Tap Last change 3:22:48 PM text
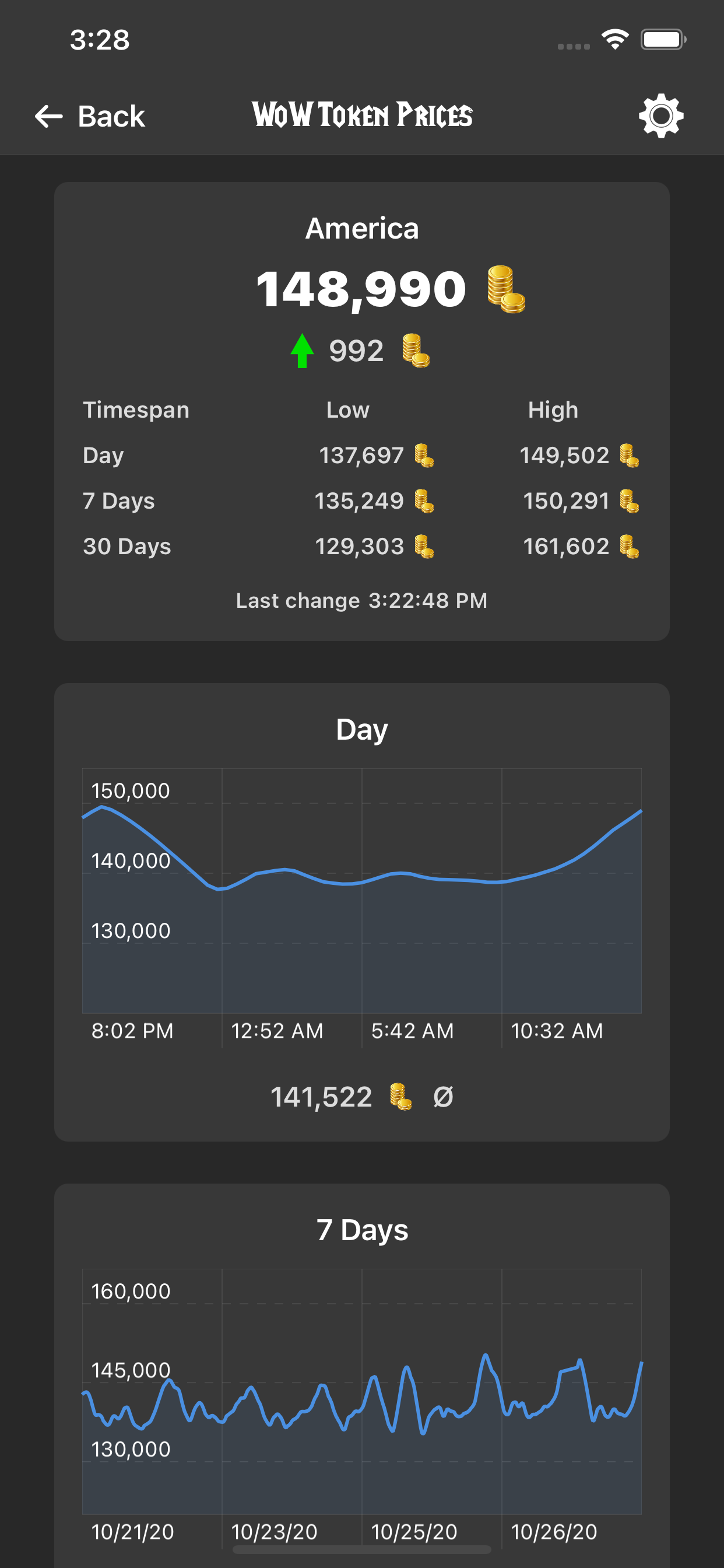 [362, 601]
